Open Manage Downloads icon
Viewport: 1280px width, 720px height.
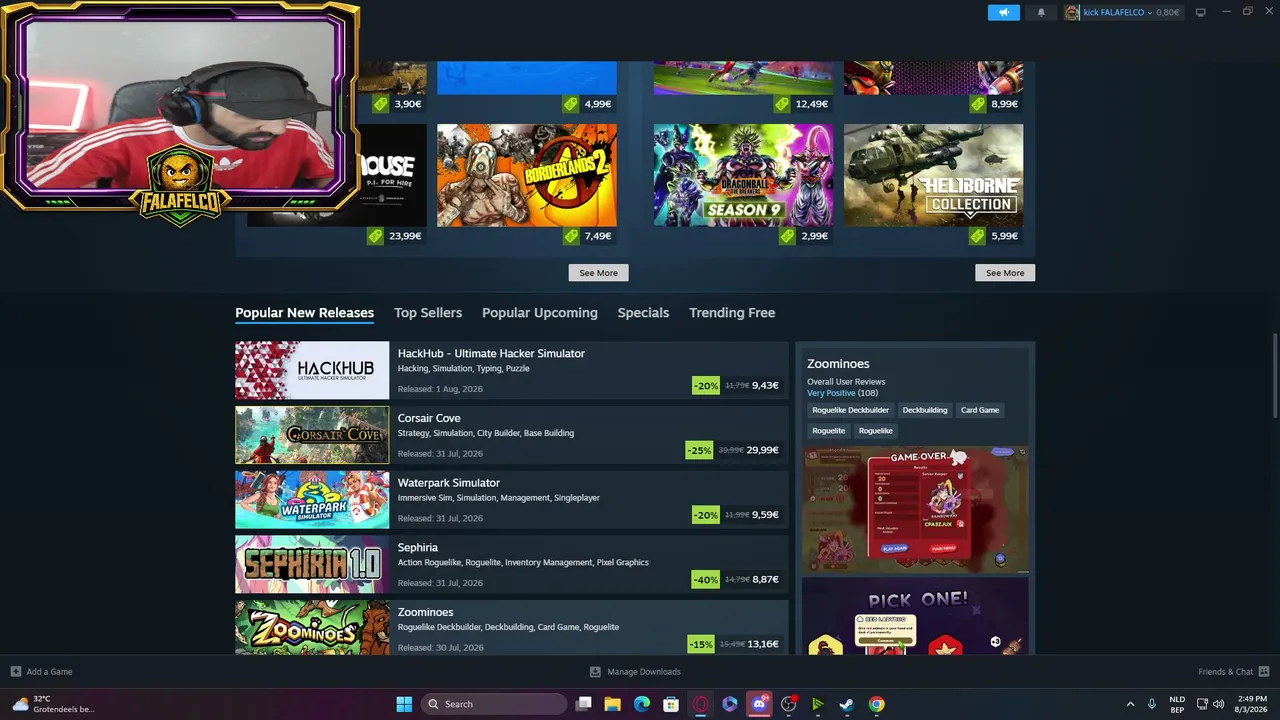[595, 672]
